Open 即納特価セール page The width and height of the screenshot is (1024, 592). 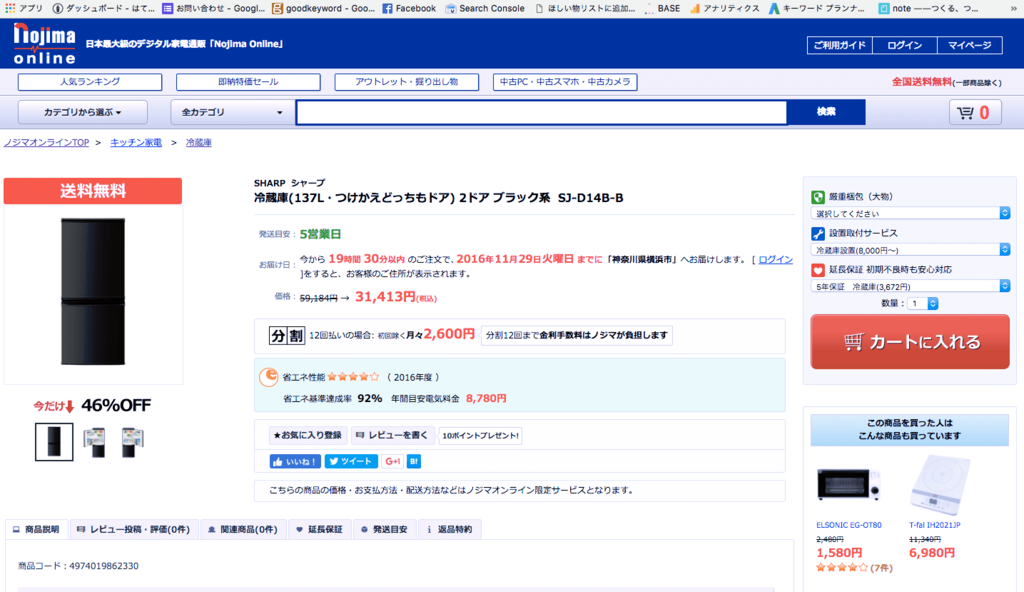248,82
